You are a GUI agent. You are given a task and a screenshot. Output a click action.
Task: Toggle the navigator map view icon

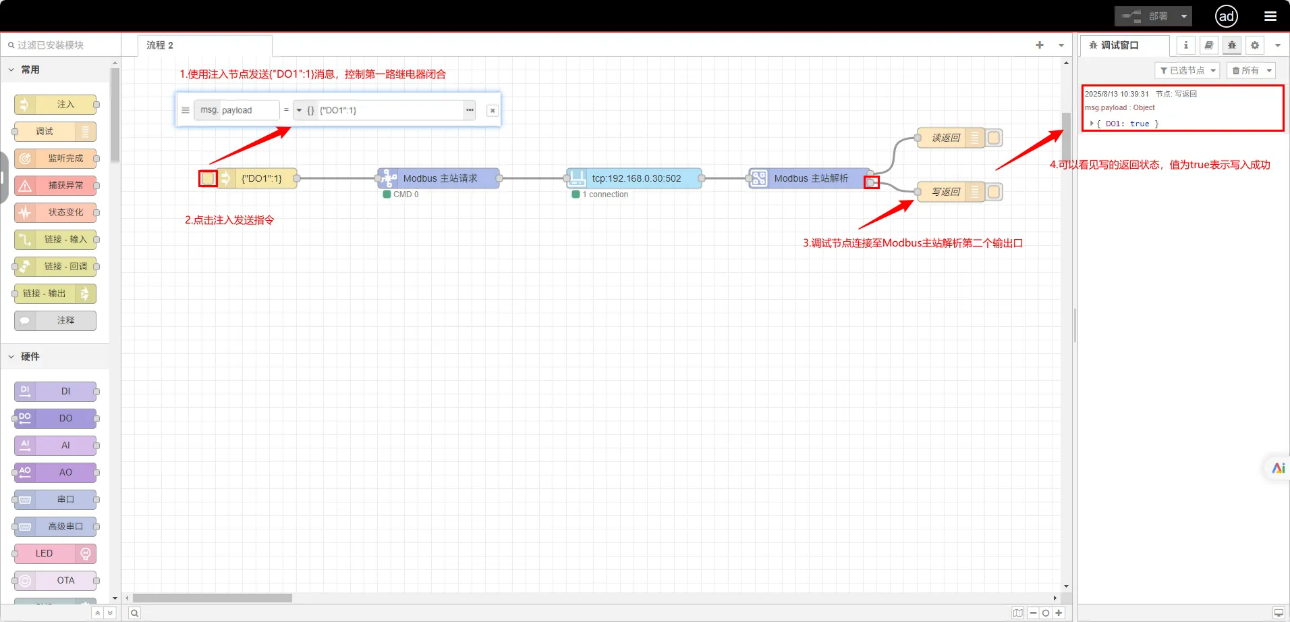pyautogui.click(x=1018, y=613)
